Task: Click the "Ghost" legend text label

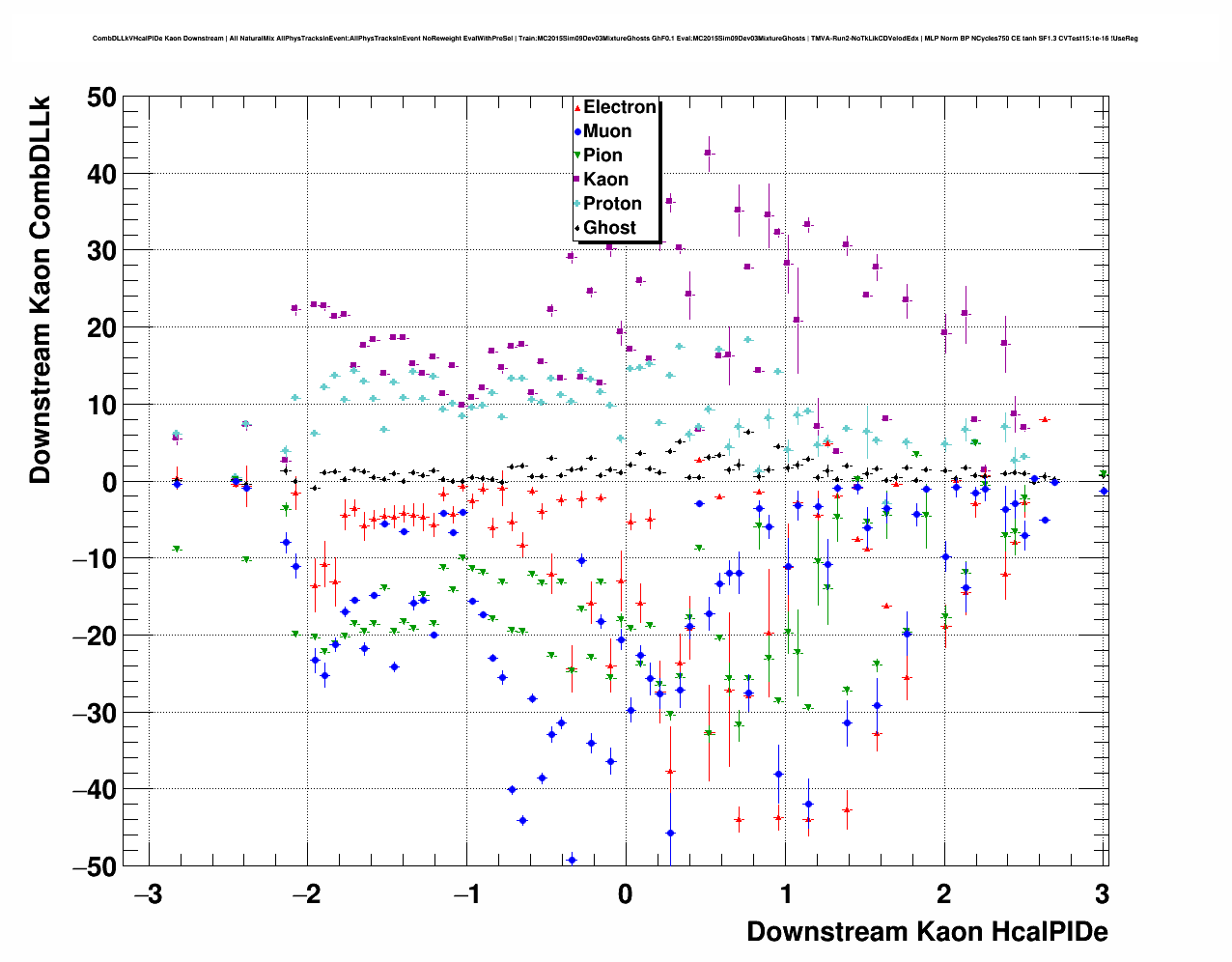Action: 609,228
